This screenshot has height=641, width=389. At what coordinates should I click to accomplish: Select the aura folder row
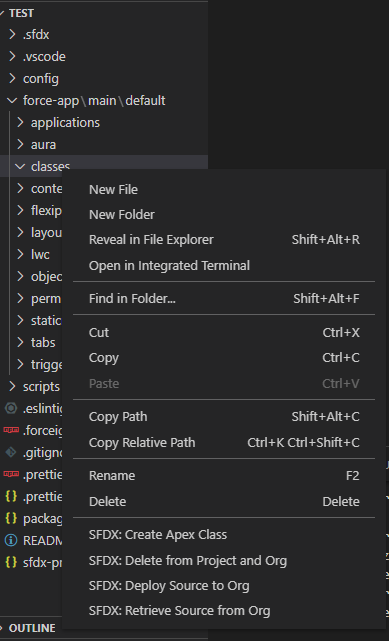(104, 144)
